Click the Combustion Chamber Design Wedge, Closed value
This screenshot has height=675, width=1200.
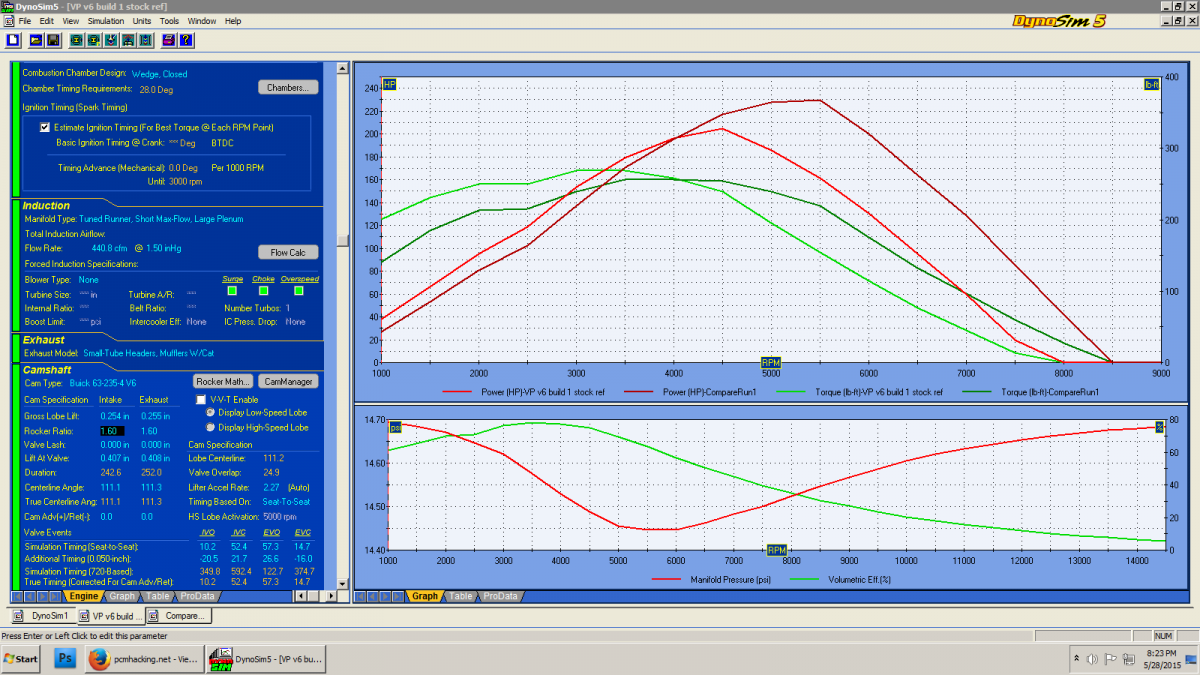[x=159, y=73]
